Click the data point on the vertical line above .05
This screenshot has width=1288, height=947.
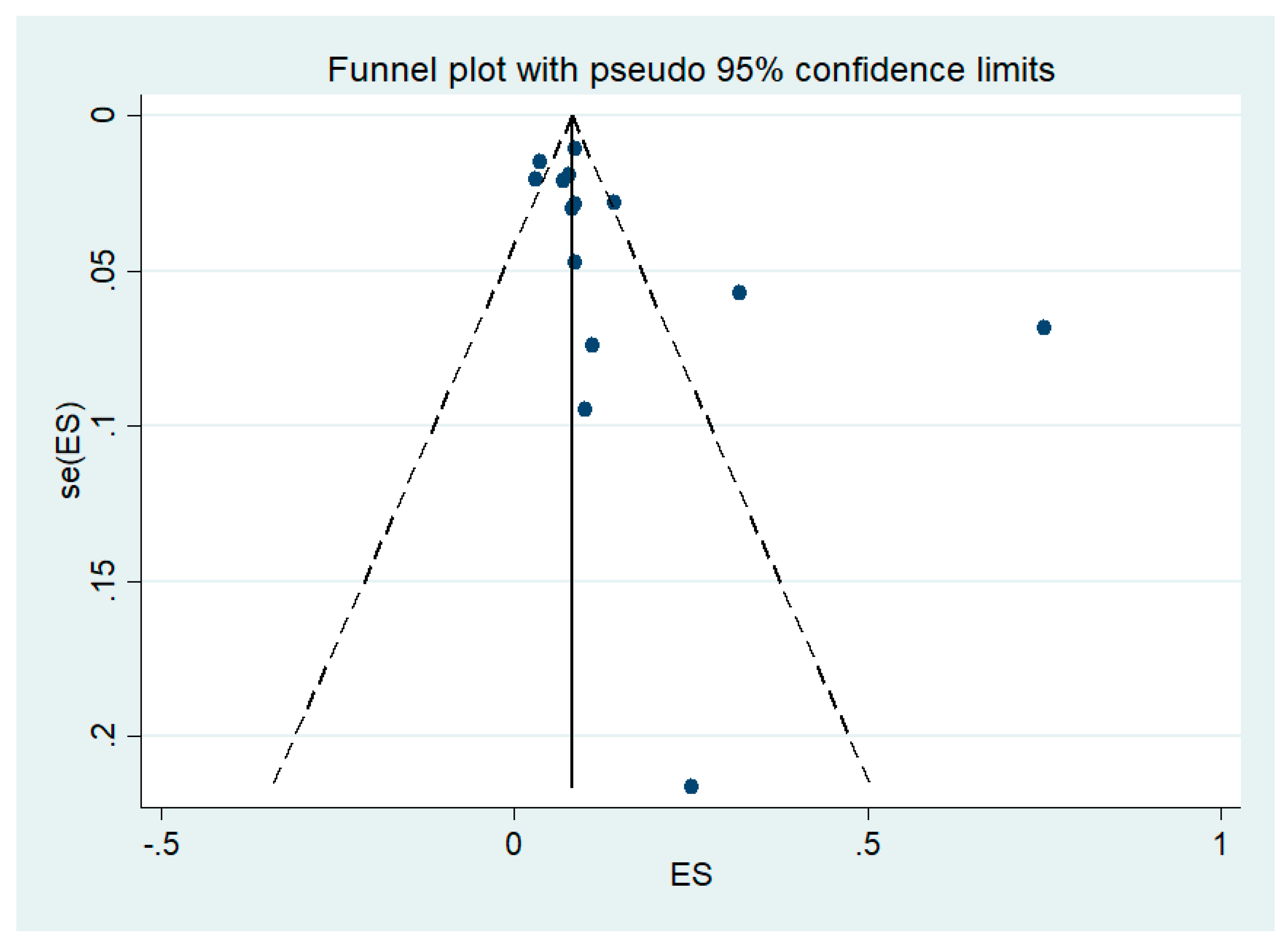pyautogui.click(x=574, y=262)
